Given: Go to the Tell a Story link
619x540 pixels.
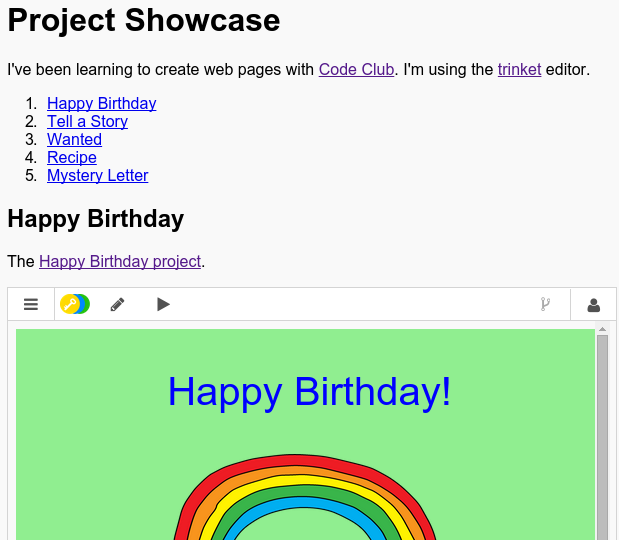Looking at the screenshot, I should (87, 122).
